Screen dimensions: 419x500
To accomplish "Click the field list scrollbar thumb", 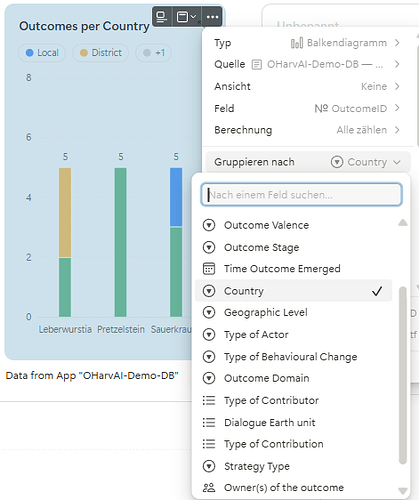I will coord(403,375).
